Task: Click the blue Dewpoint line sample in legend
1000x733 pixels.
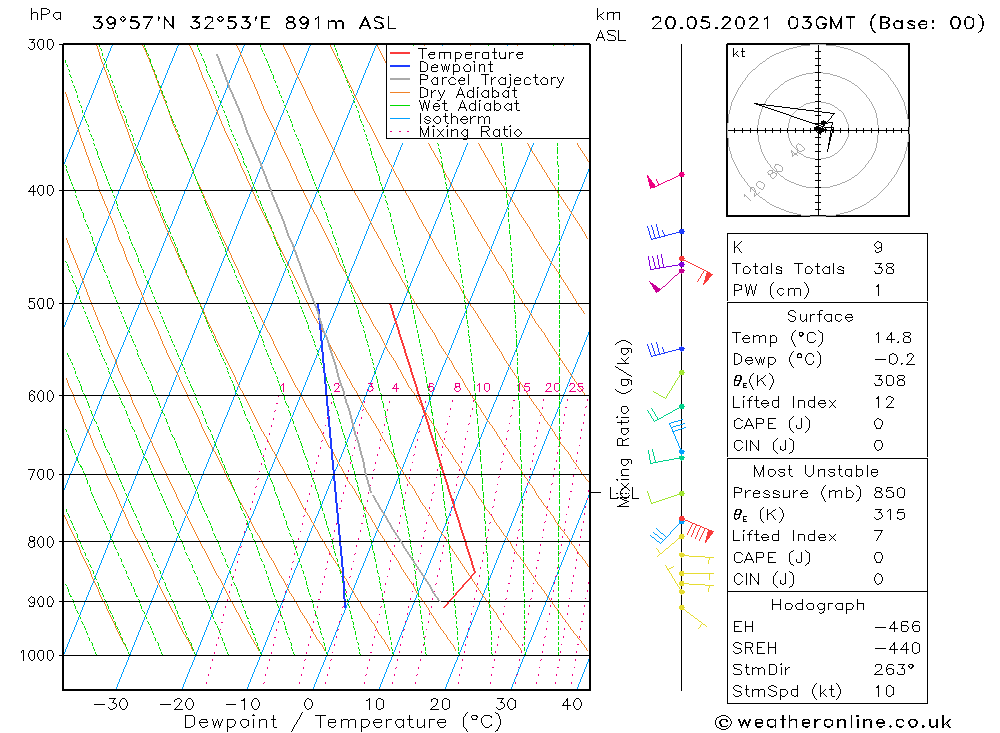Action: 400,66
